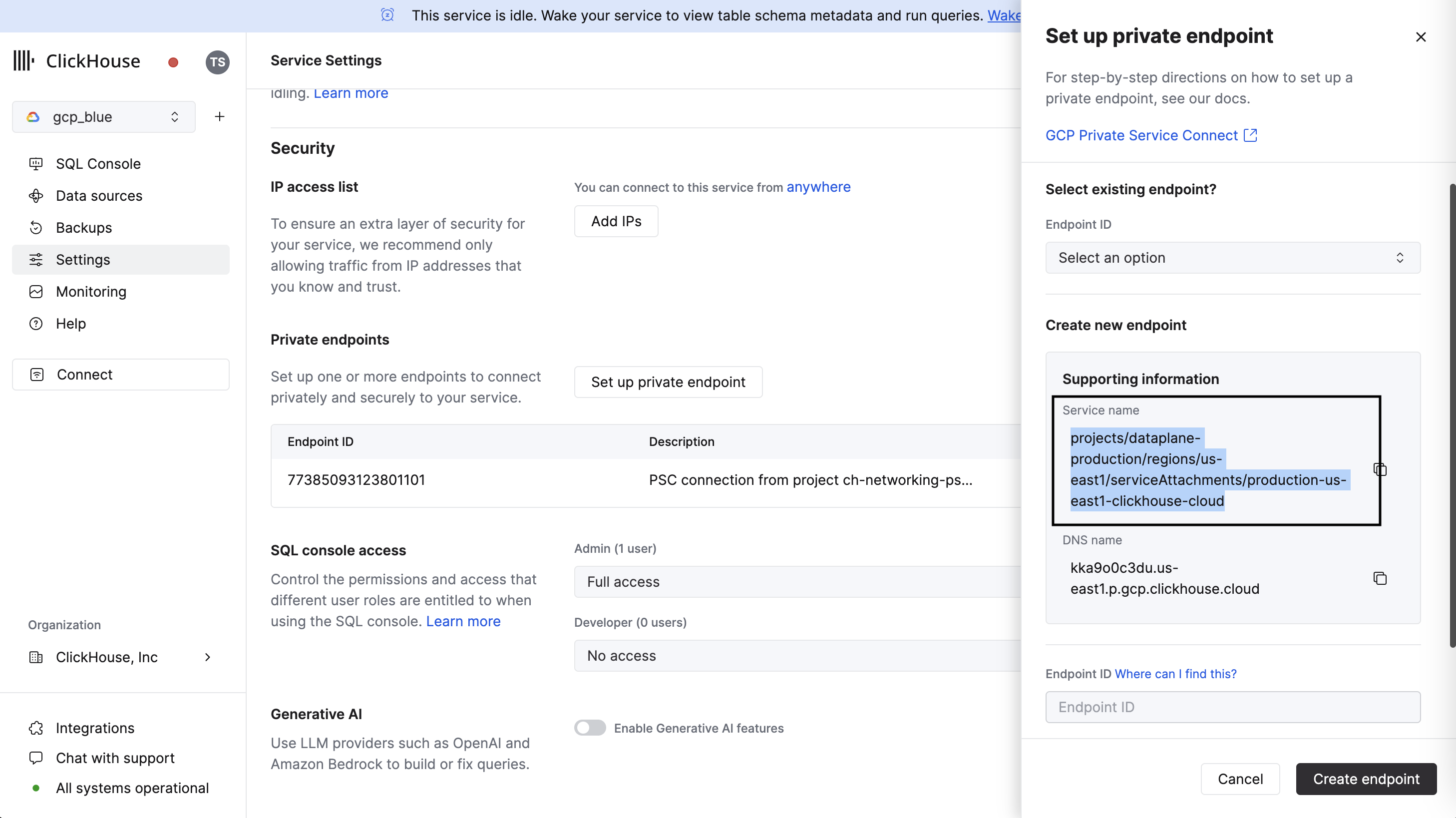The image size is (1456, 818).
Task: Enable Generative AI features toggle
Action: point(590,728)
